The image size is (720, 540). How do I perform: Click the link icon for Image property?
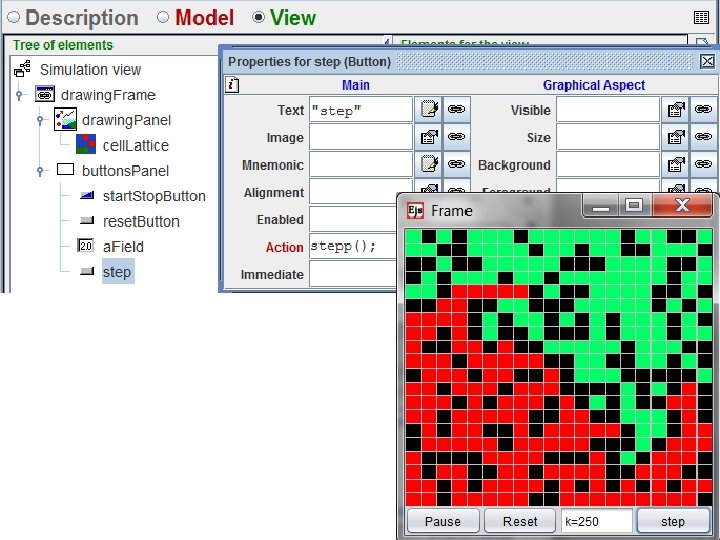coord(456,137)
